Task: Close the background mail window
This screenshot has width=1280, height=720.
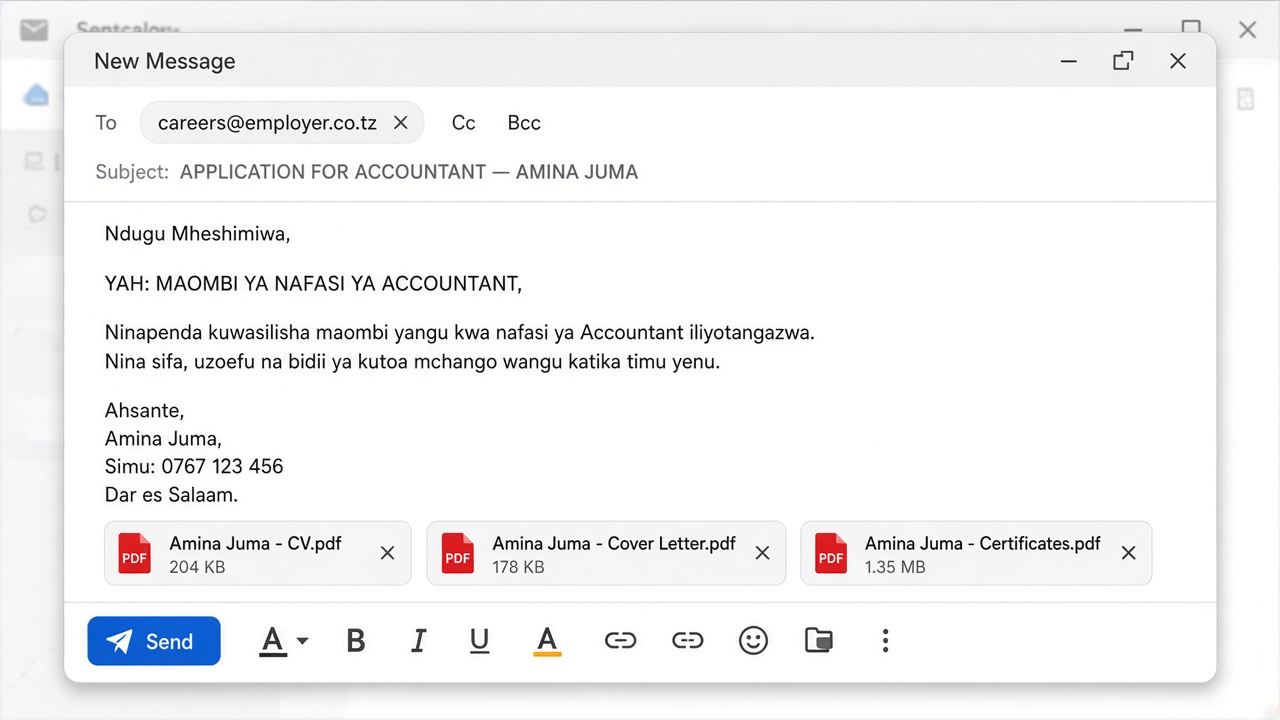Action: pos(1247,30)
